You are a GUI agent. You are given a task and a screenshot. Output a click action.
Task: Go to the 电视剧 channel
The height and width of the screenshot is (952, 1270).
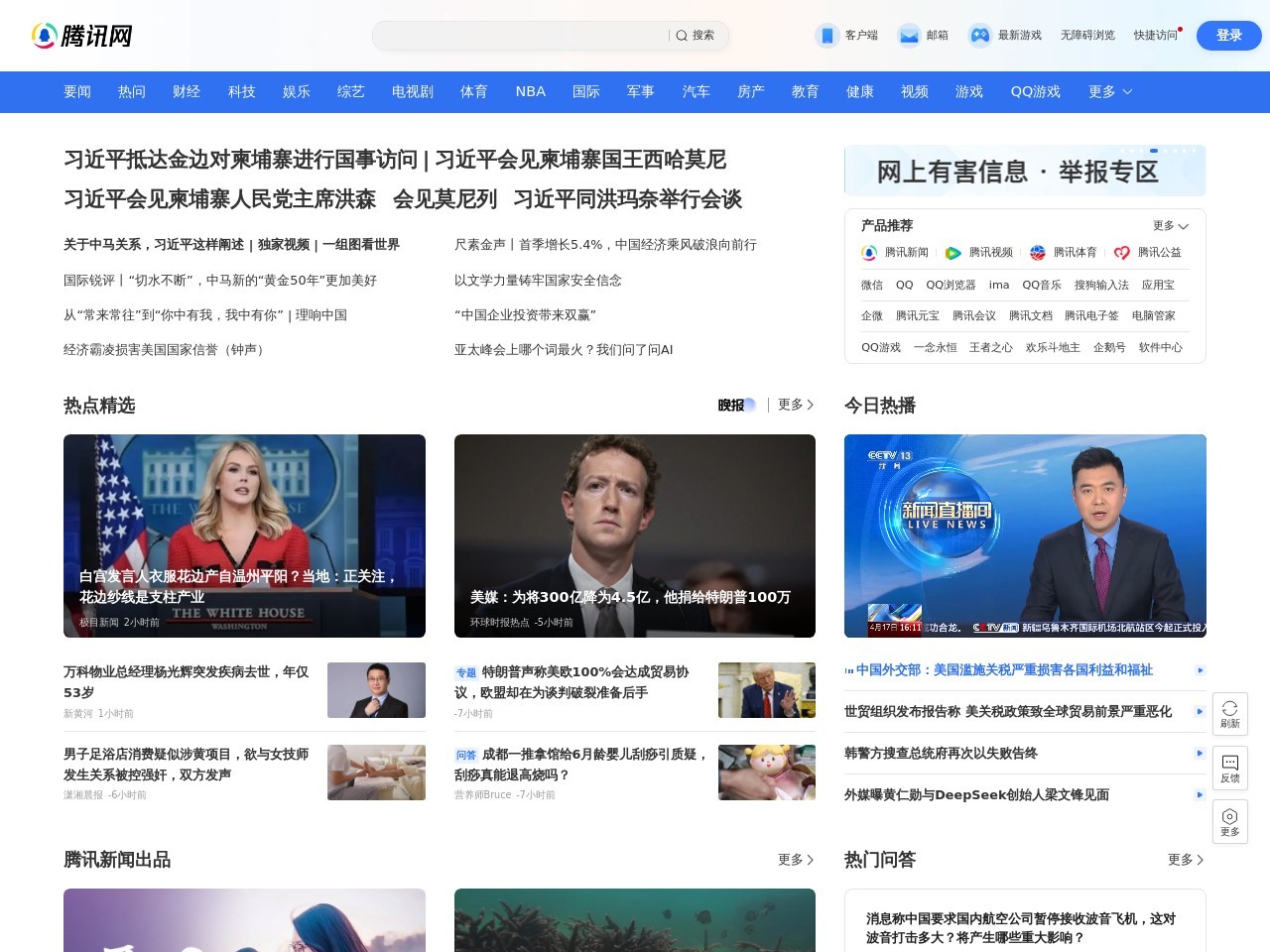point(413,91)
